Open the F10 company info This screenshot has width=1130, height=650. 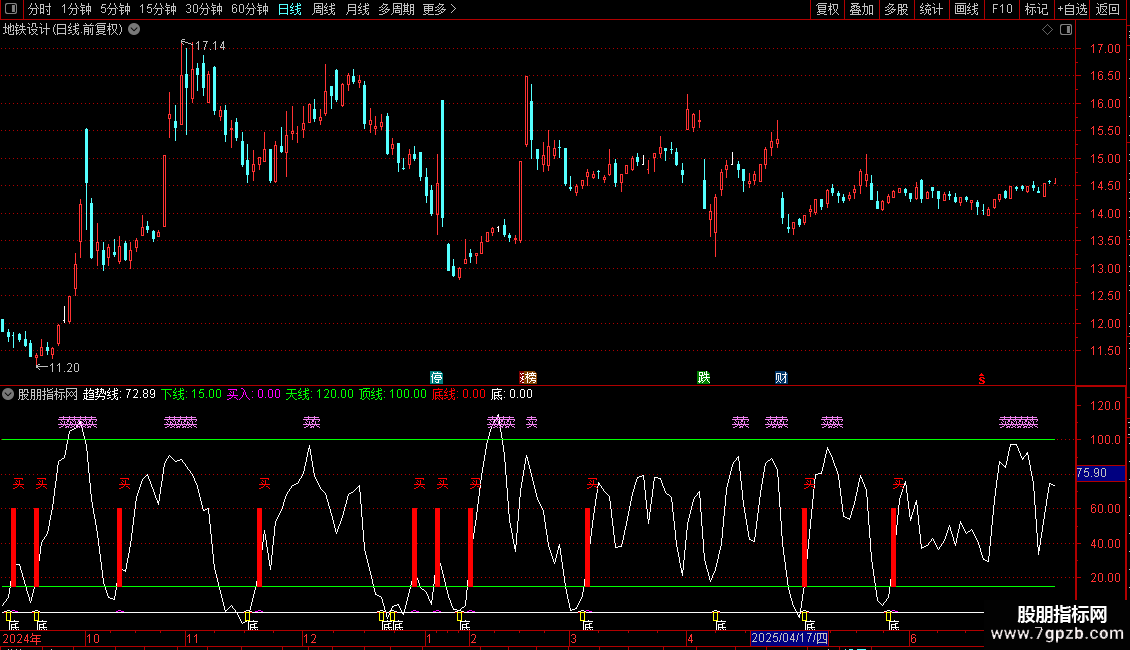pos(1002,9)
